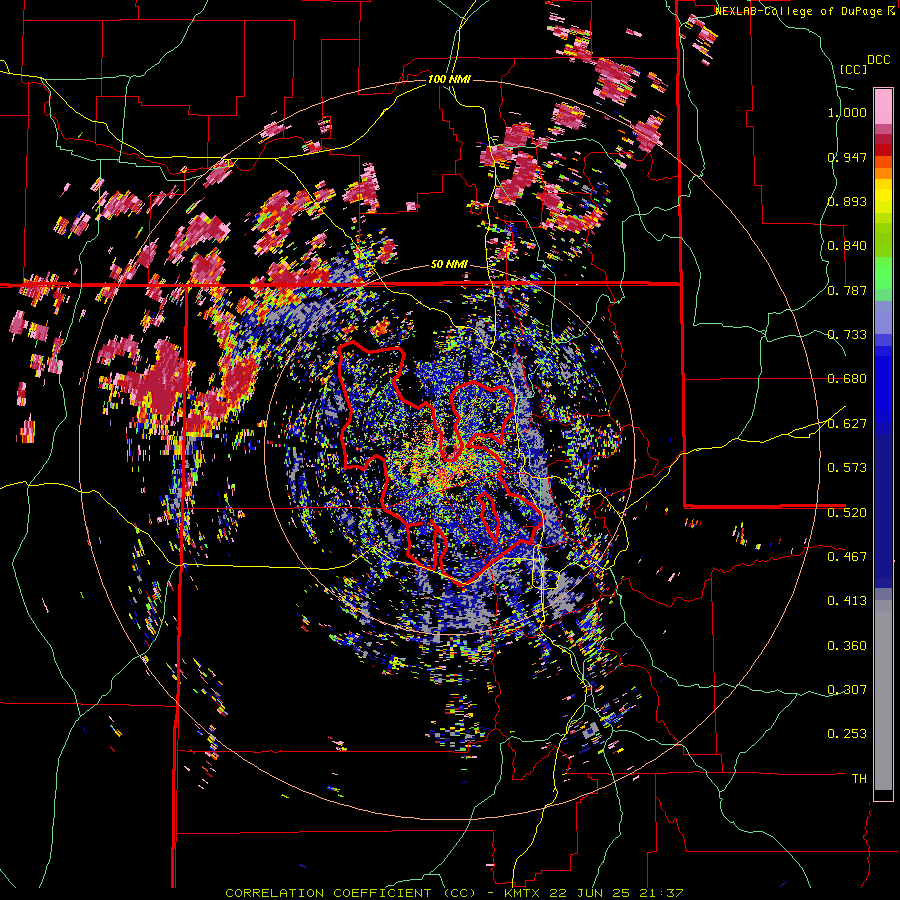Click the 0.360 scale value
The width and height of the screenshot is (900, 900).
point(847,646)
